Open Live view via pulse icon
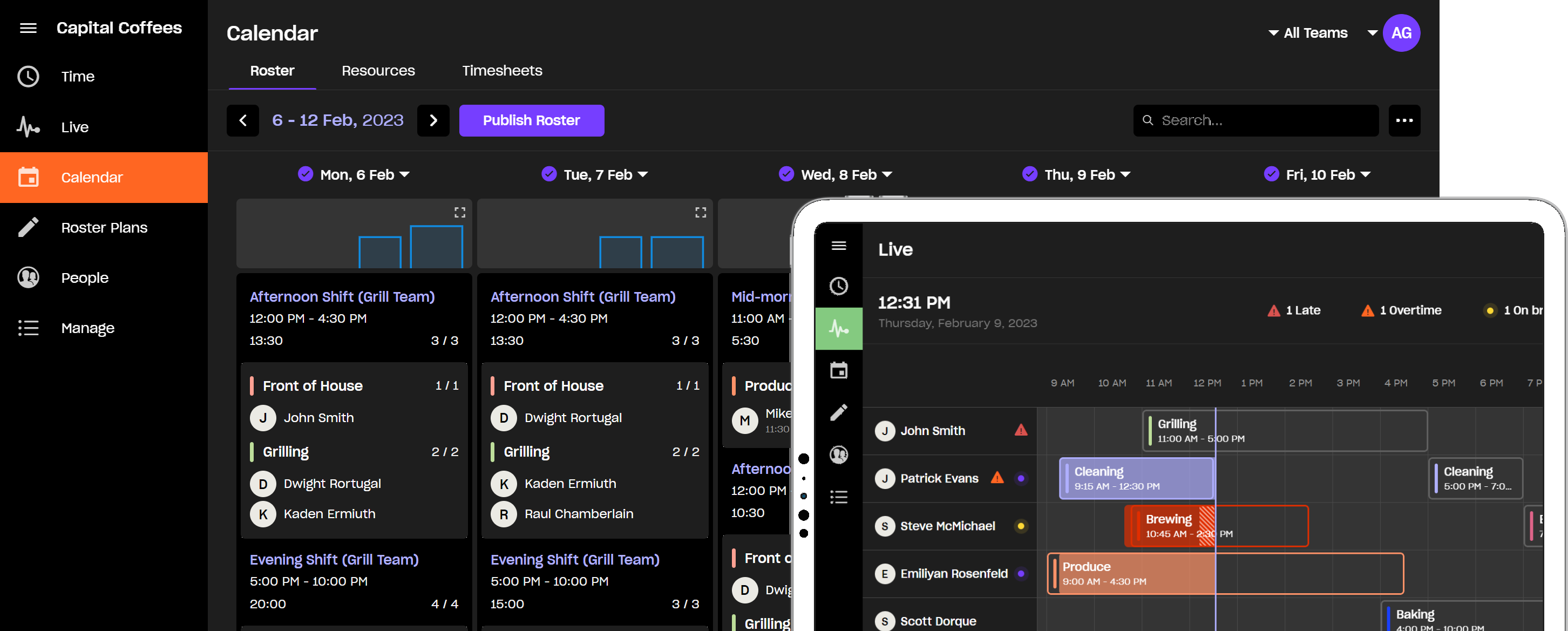The image size is (1568, 631). pyautogui.click(x=28, y=127)
